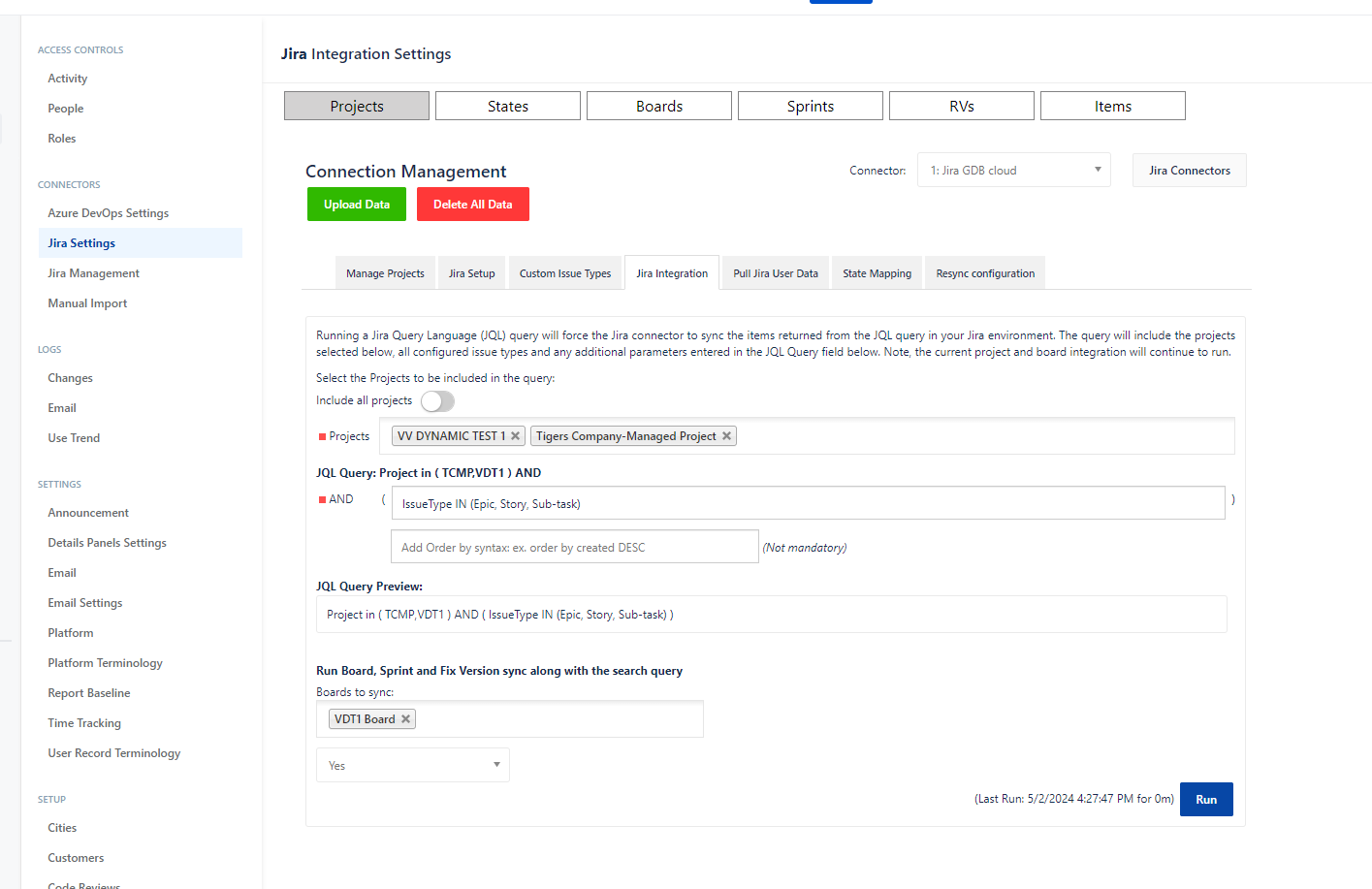Open Platform Terminology
This screenshot has height=889, width=1372.
coord(106,663)
